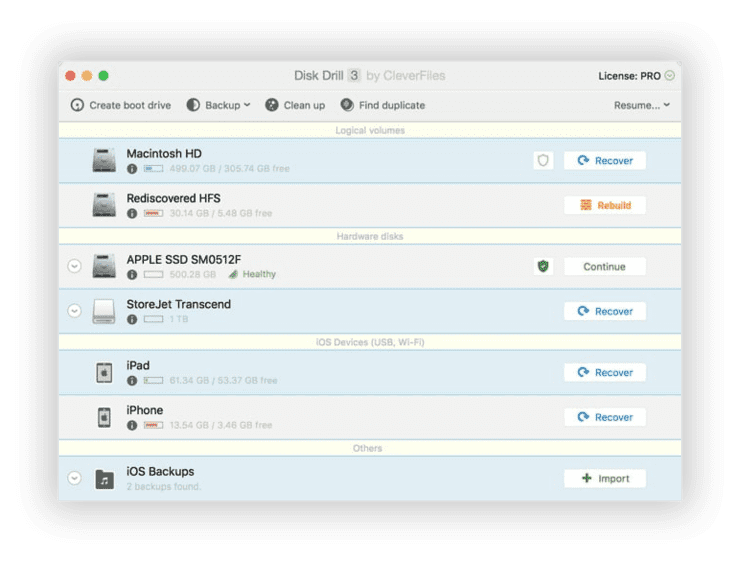Click Macintosh HD storage usage bar

tap(153, 168)
